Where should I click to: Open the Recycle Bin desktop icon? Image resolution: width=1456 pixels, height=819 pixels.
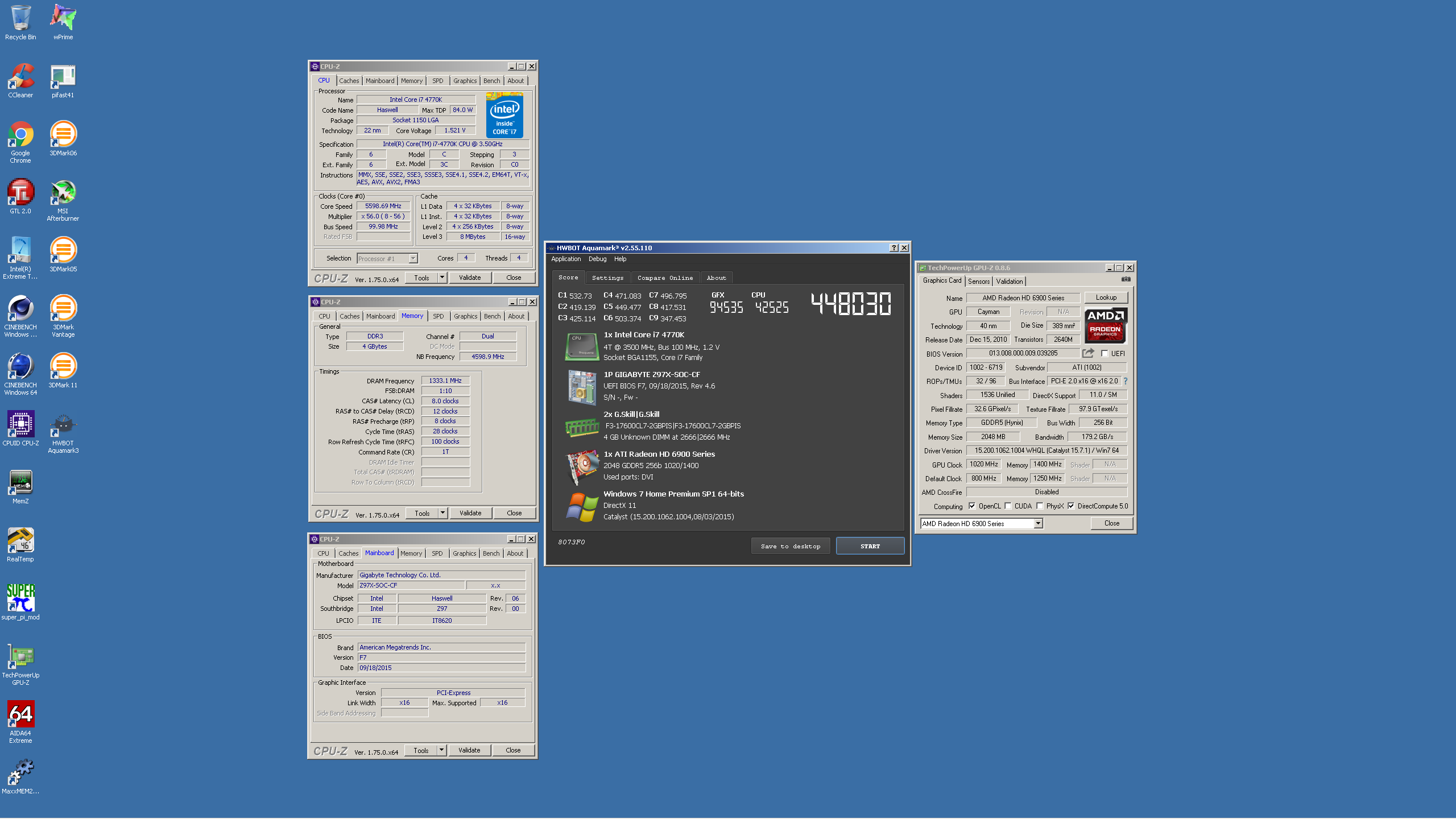point(20,23)
